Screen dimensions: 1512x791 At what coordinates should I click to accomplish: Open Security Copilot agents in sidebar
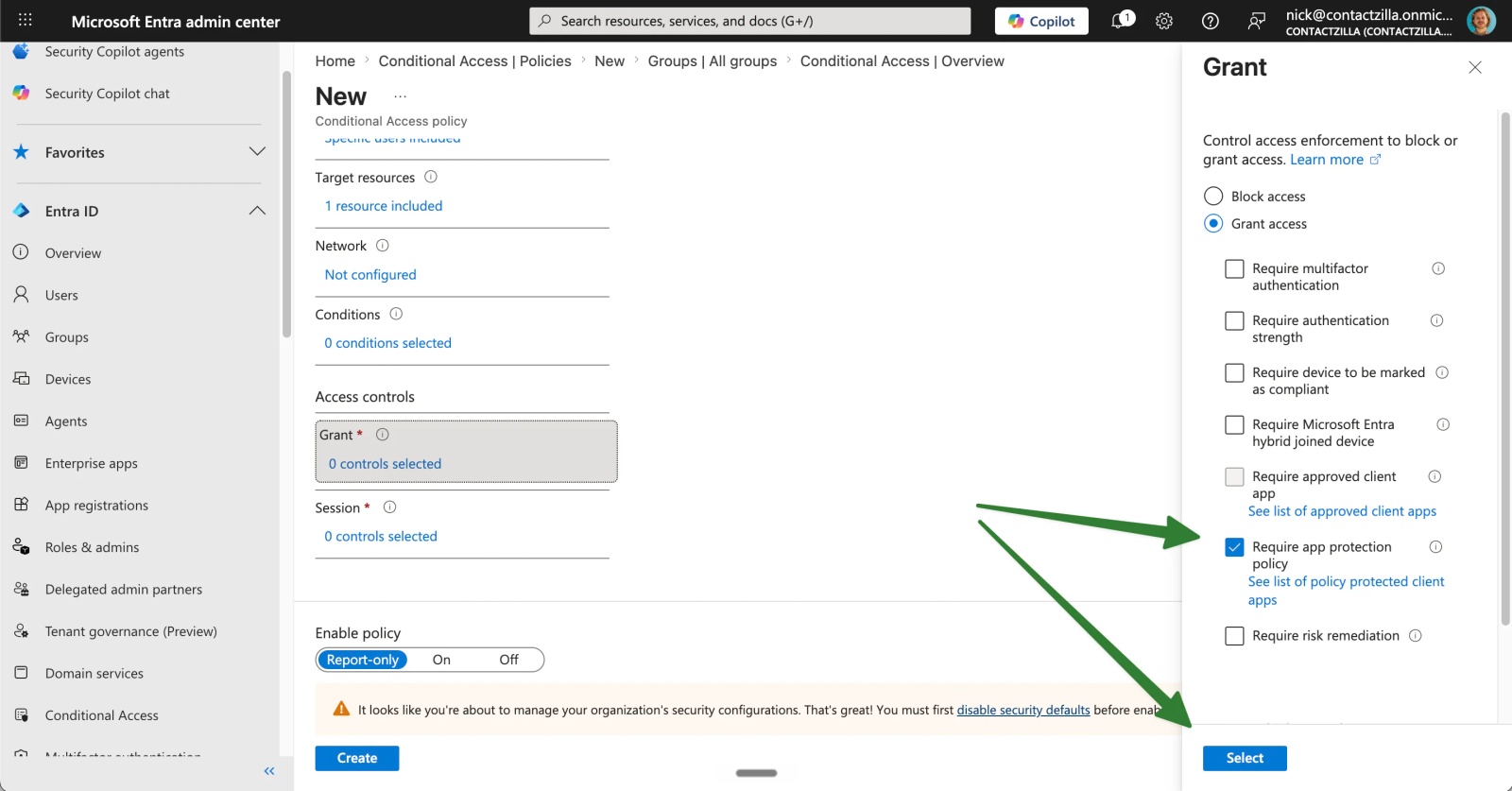point(114,51)
